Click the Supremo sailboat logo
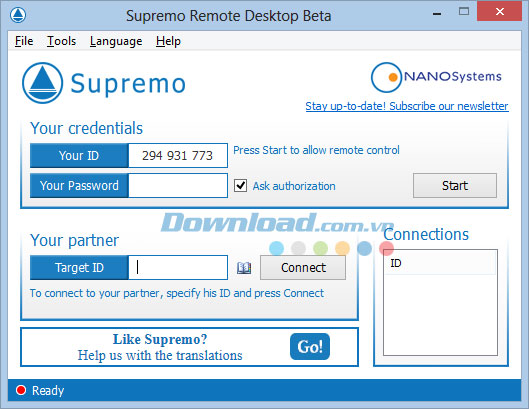This screenshot has width=529, height=409. pyautogui.click(x=43, y=83)
